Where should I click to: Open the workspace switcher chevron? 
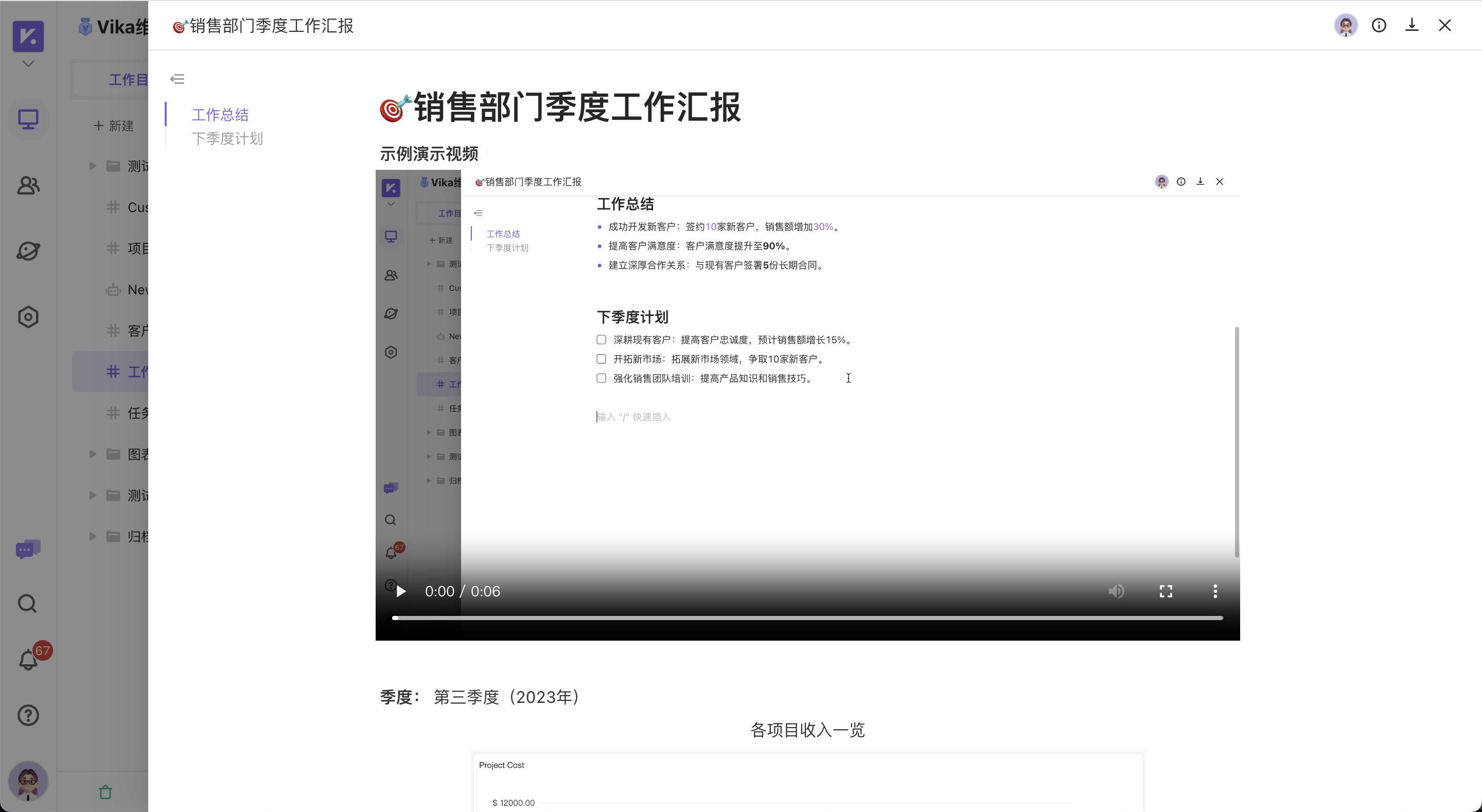point(27,63)
